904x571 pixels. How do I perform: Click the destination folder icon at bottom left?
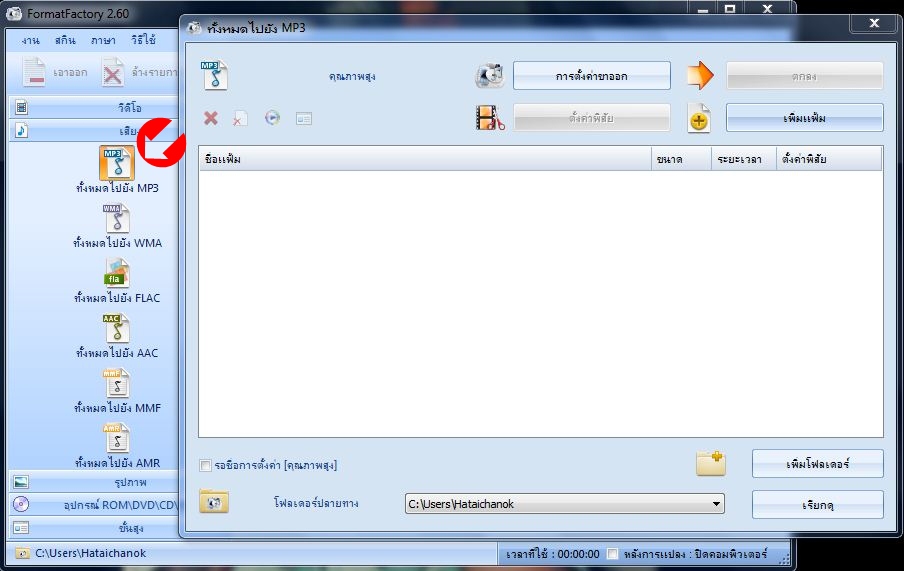click(214, 502)
